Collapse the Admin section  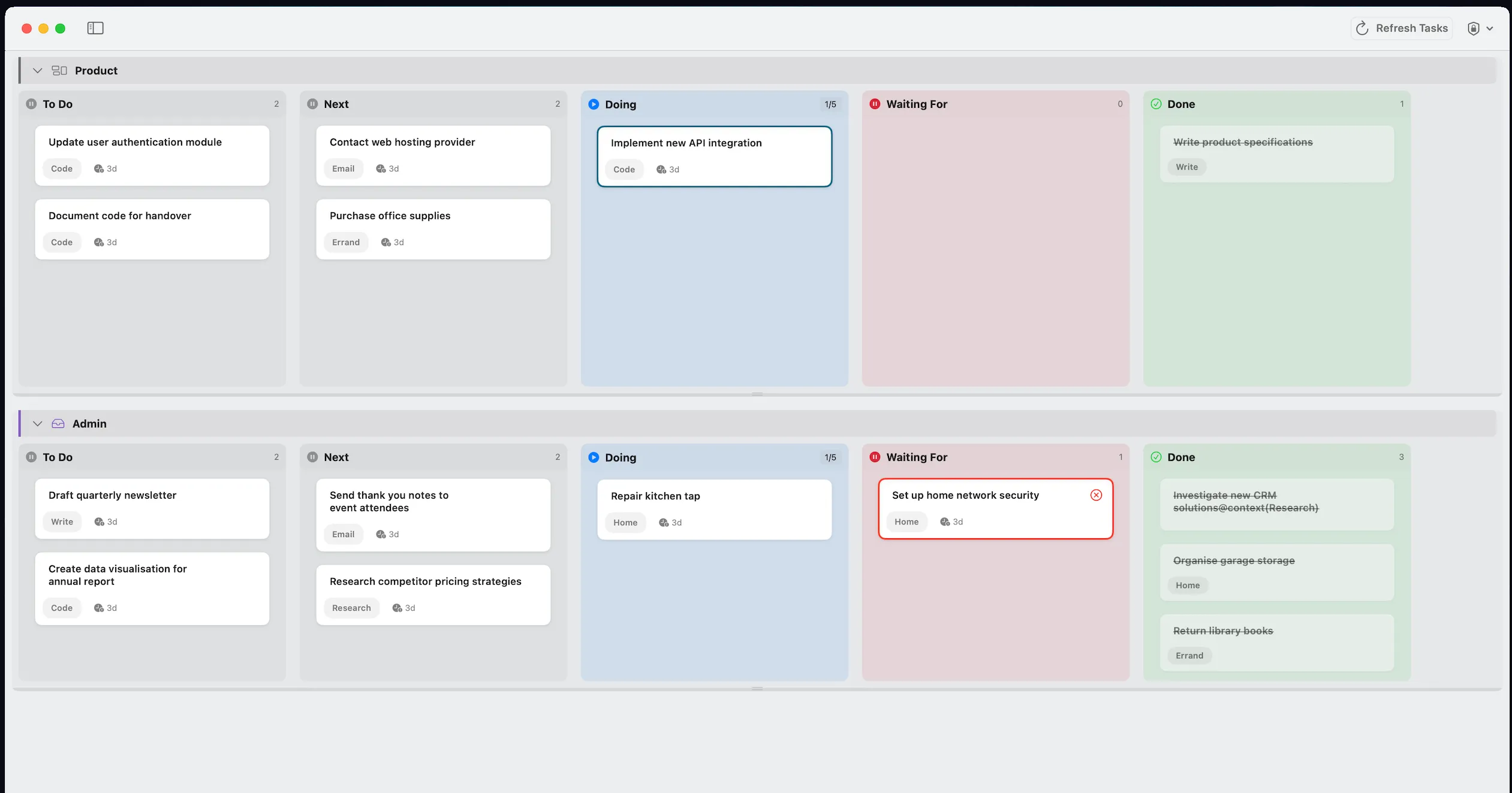pyautogui.click(x=37, y=423)
